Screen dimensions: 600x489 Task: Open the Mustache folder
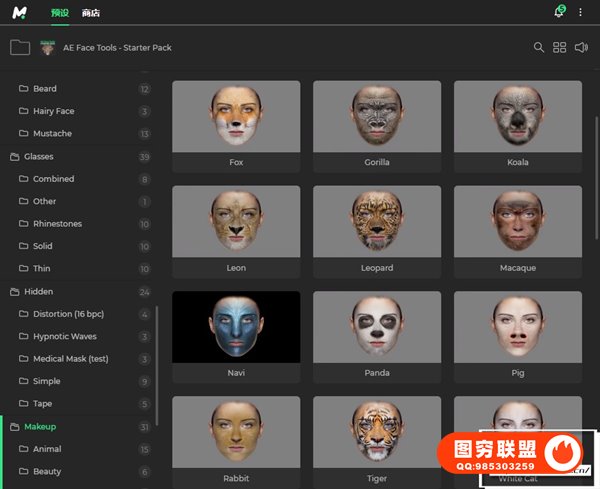[52, 134]
